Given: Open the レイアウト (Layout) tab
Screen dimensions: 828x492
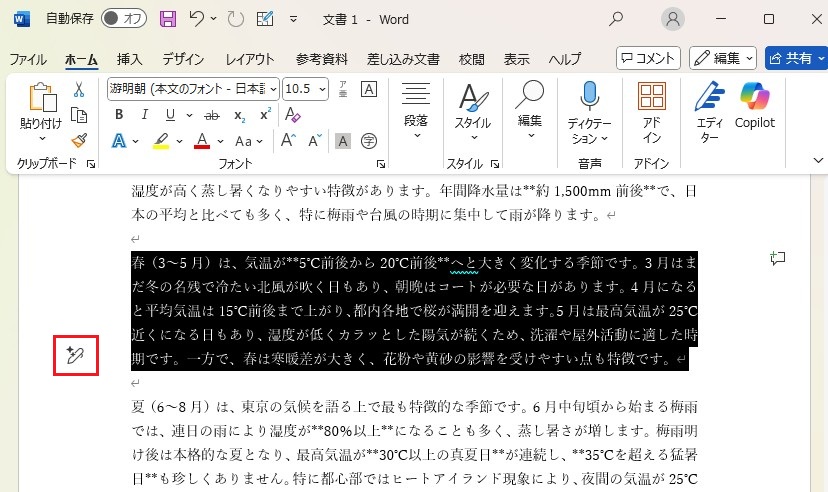Looking at the screenshot, I should [x=249, y=58].
